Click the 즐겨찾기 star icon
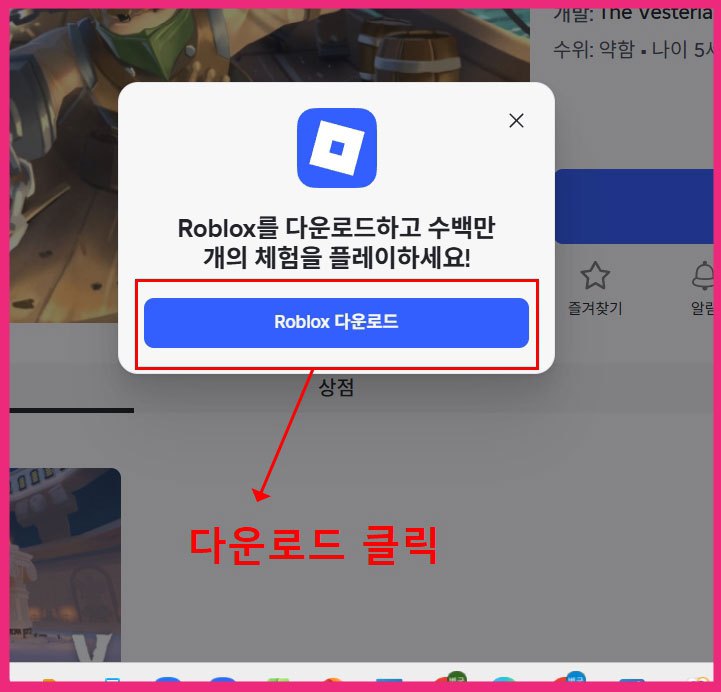 coord(595,275)
